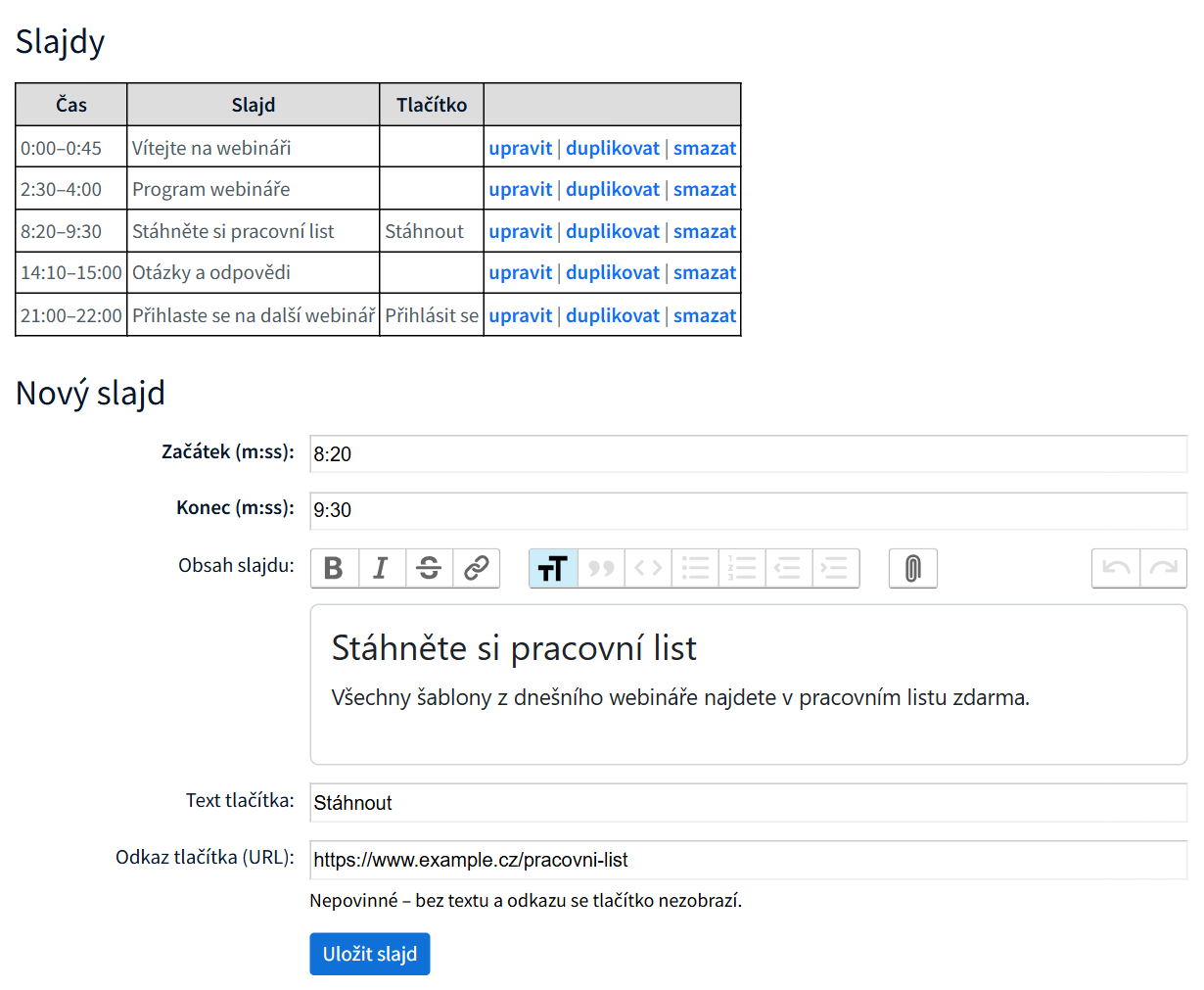Viewport: 1204px width, 990px height.
Task: Attach a file with paperclip icon
Action: (912, 568)
